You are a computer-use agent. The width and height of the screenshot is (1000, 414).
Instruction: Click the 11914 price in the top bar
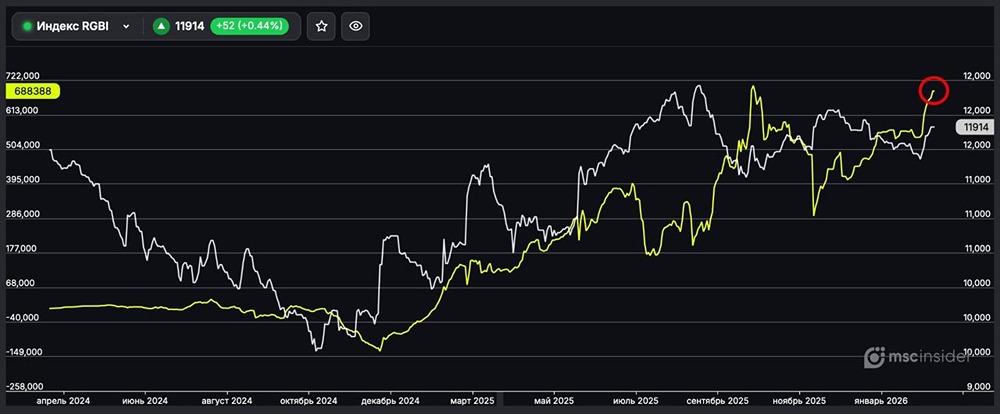point(190,27)
